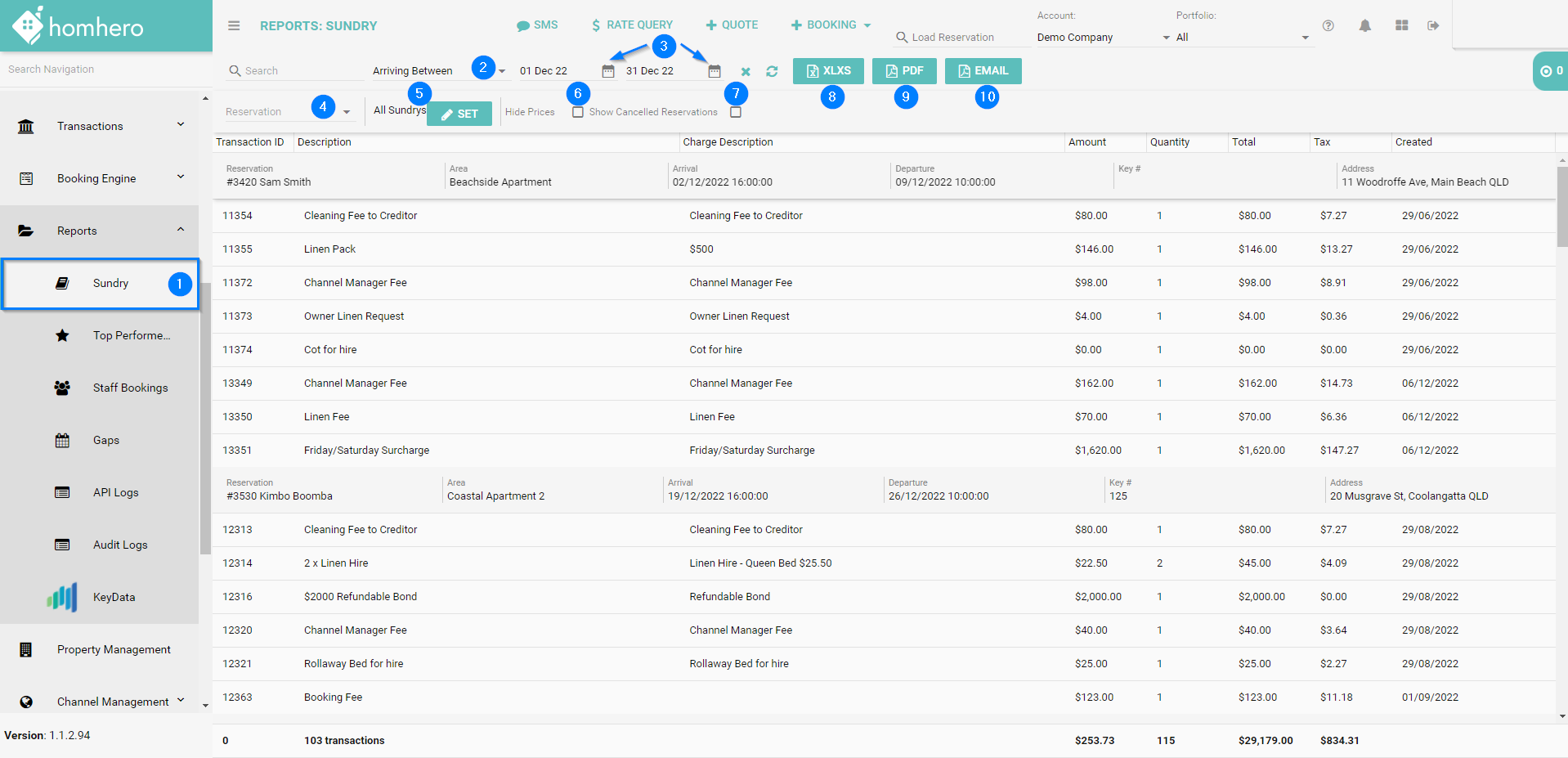
Task: Click the logout icon in header
Action: point(1433,26)
